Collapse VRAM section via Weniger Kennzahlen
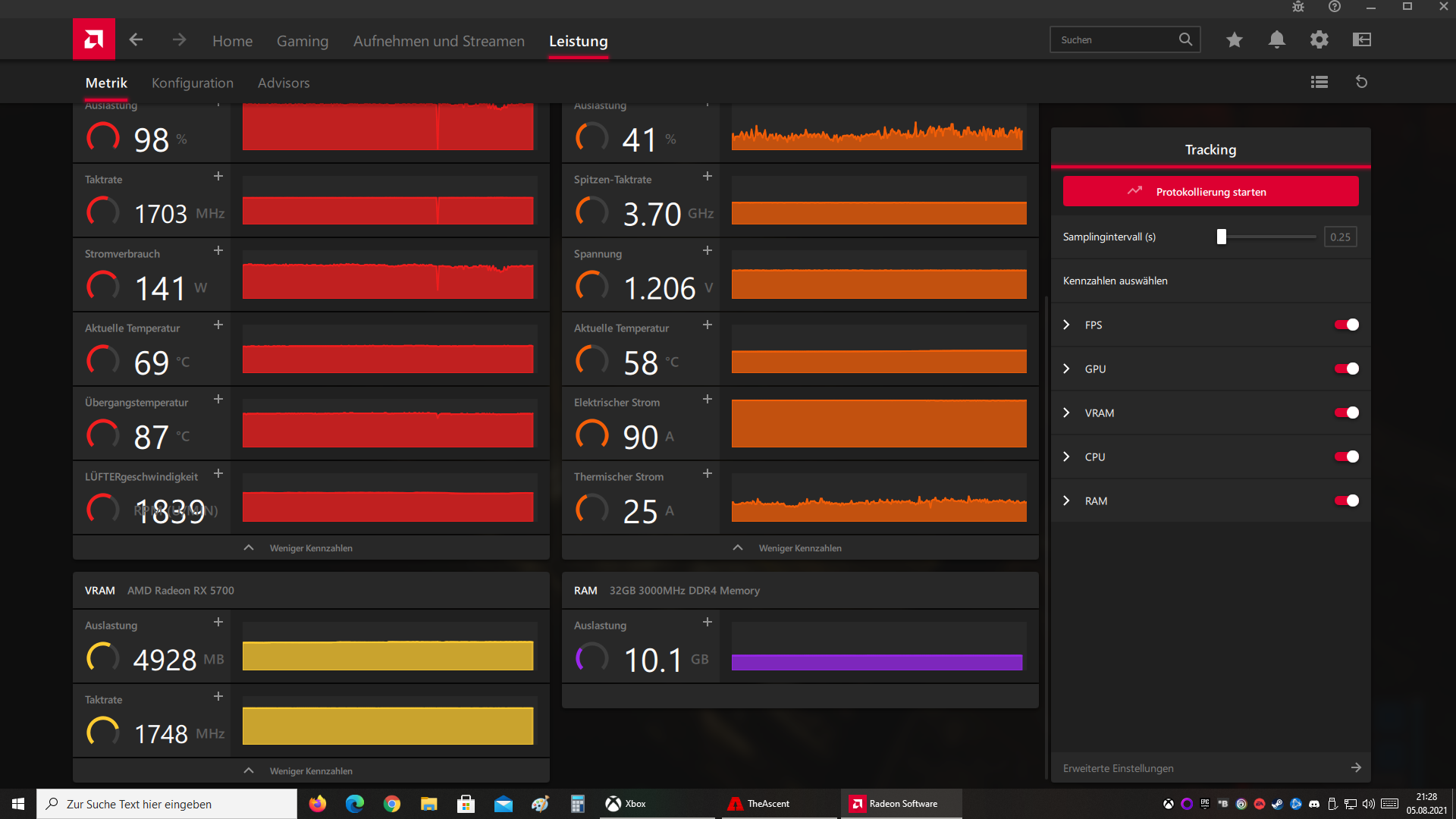The height and width of the screenshot is (819, 1456). pos(311,770)
